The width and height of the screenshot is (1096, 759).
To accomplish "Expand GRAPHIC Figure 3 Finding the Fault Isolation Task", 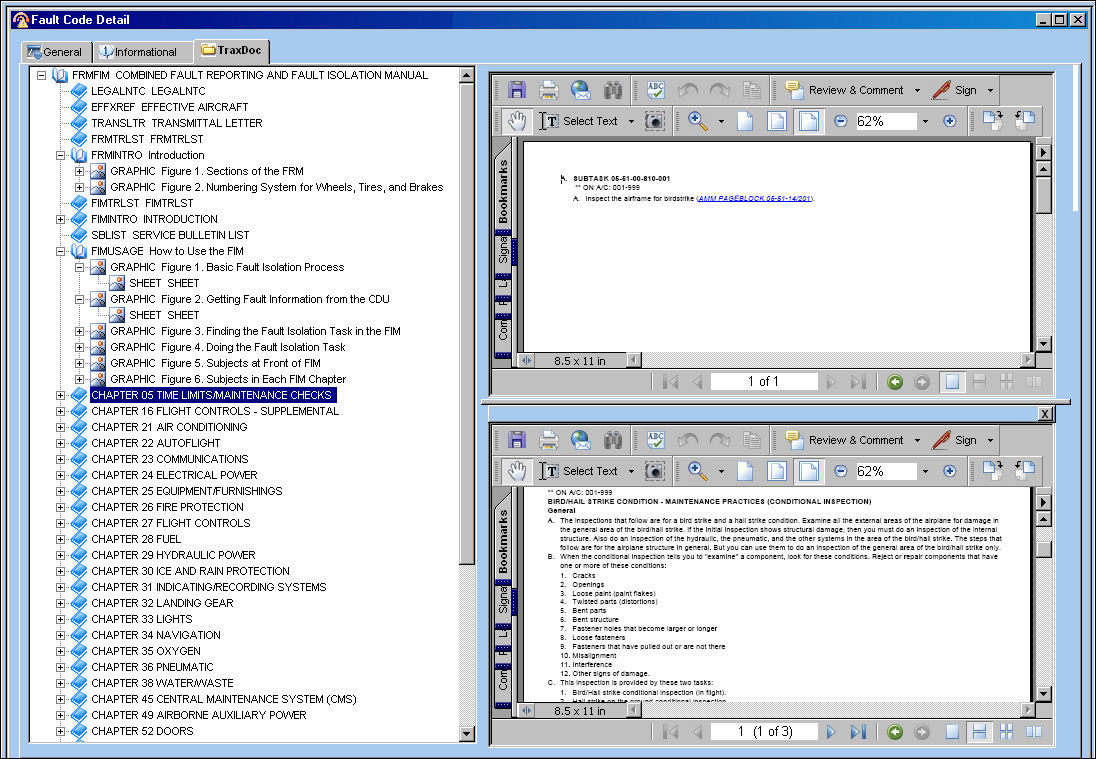I will [x=80, y=332].
